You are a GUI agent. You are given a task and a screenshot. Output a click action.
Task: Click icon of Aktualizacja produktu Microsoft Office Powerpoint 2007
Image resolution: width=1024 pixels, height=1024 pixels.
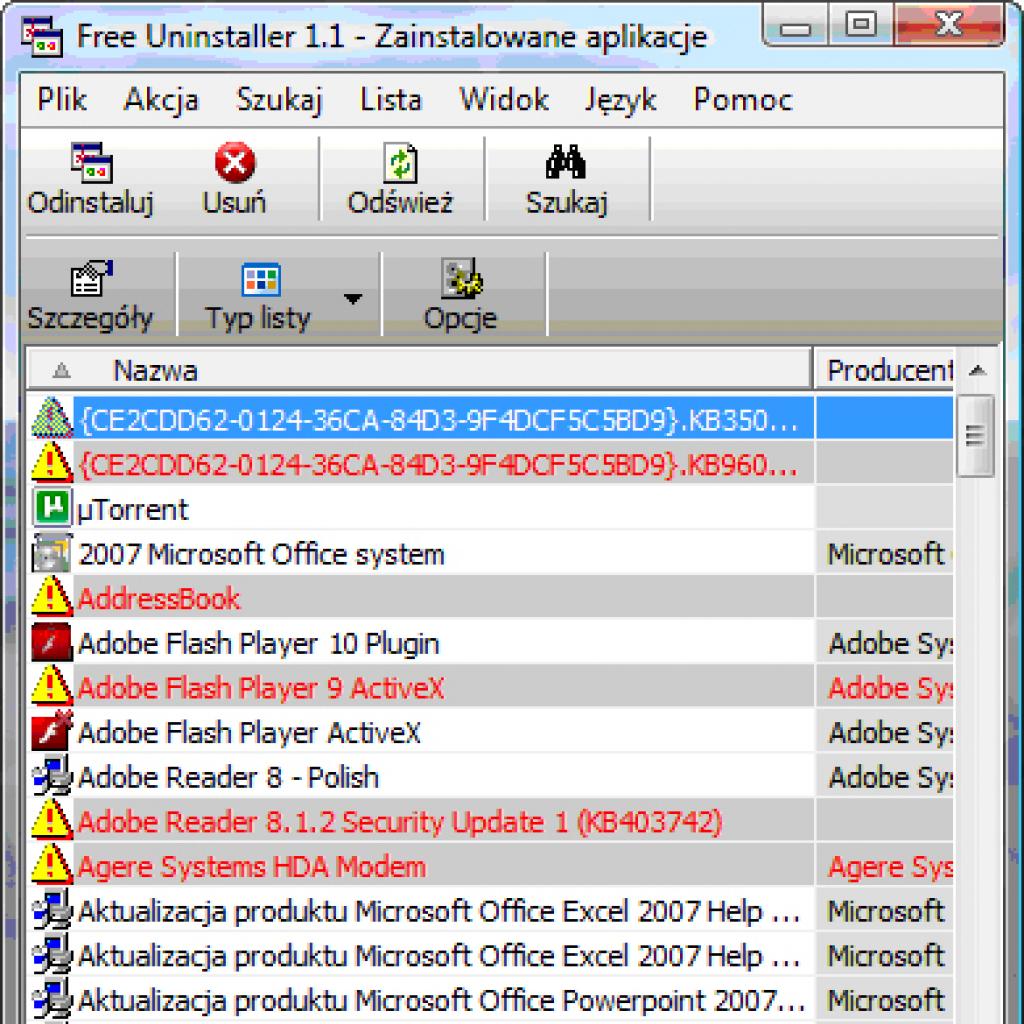pyautogui.click(x=52, y=998)
